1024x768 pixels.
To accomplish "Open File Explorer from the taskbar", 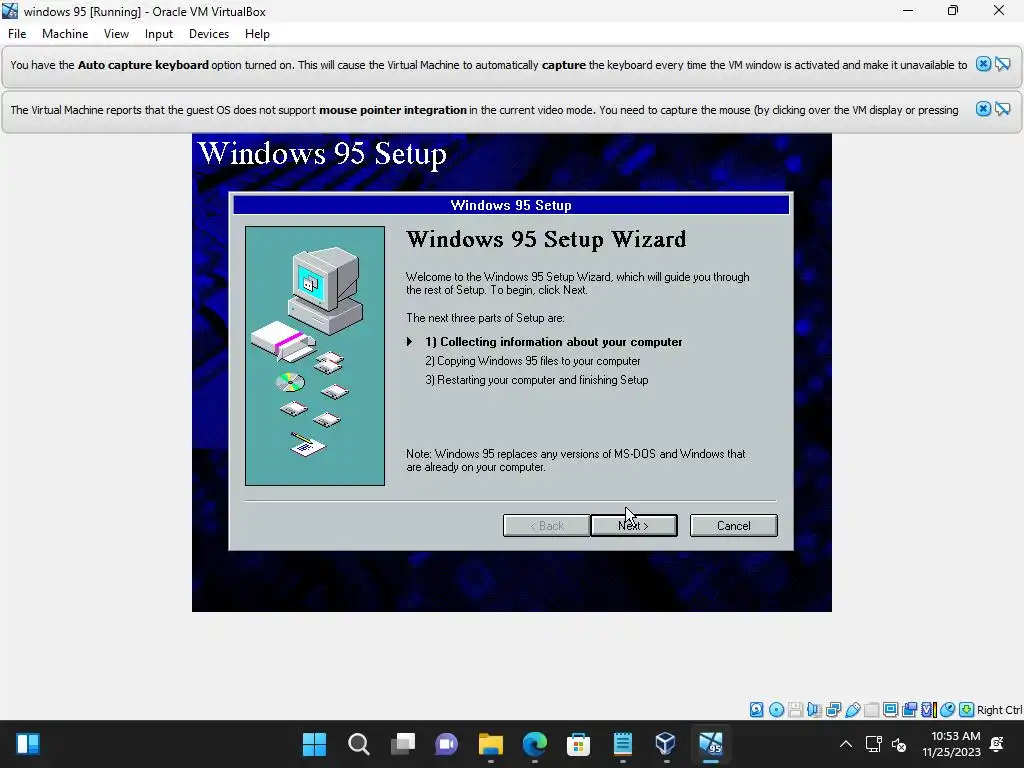I will pos(490,744).
